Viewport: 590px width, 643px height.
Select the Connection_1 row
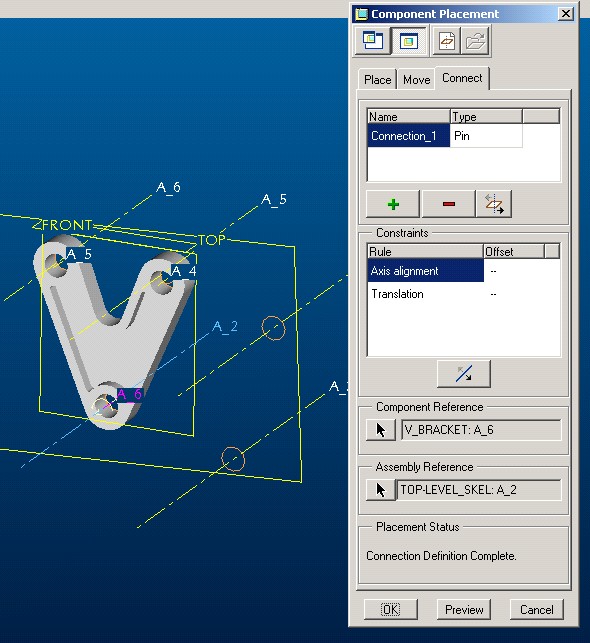tap(408, 136)
